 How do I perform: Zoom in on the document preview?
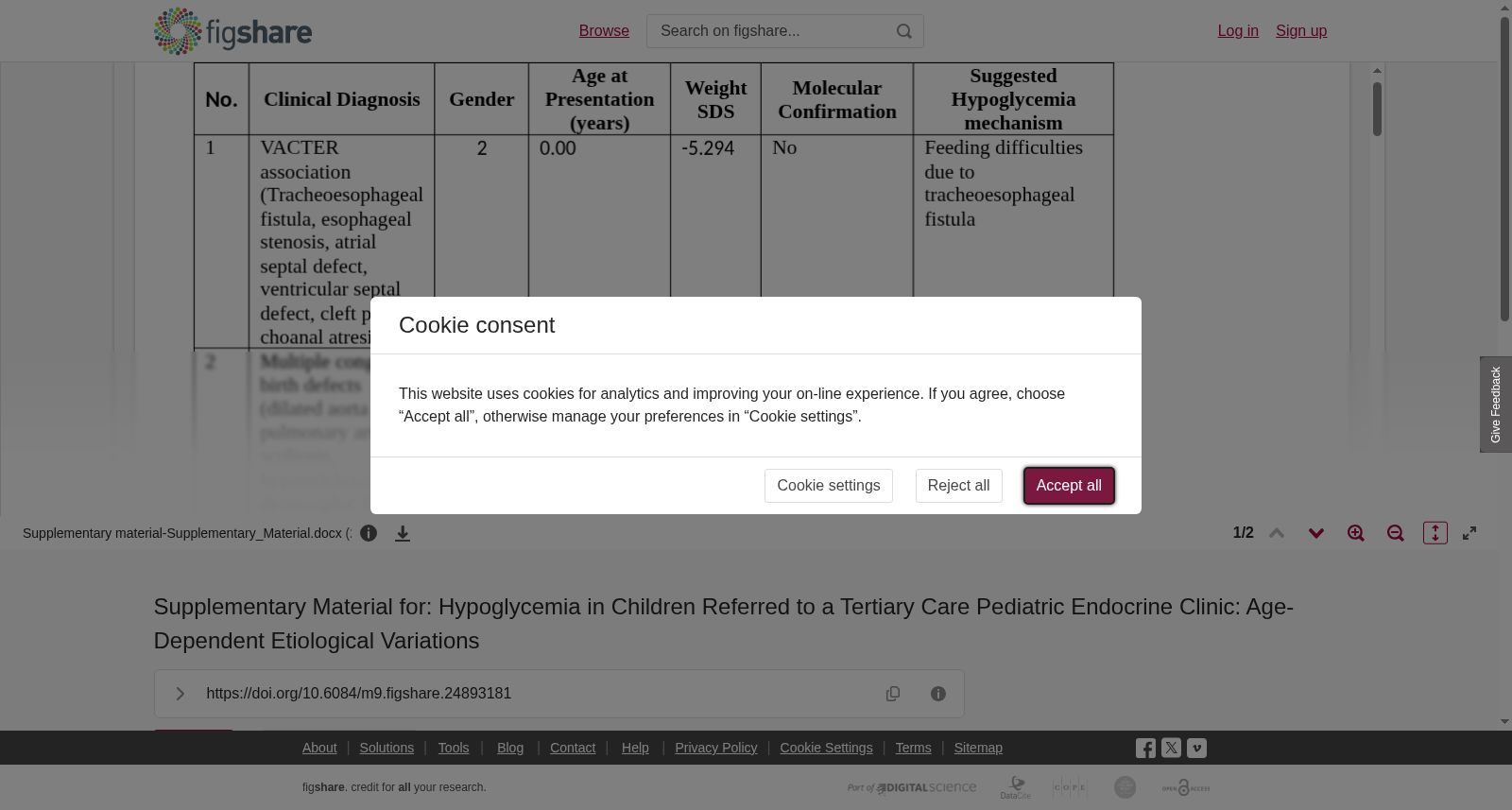pyautogui.click(x=1356, y=533)
